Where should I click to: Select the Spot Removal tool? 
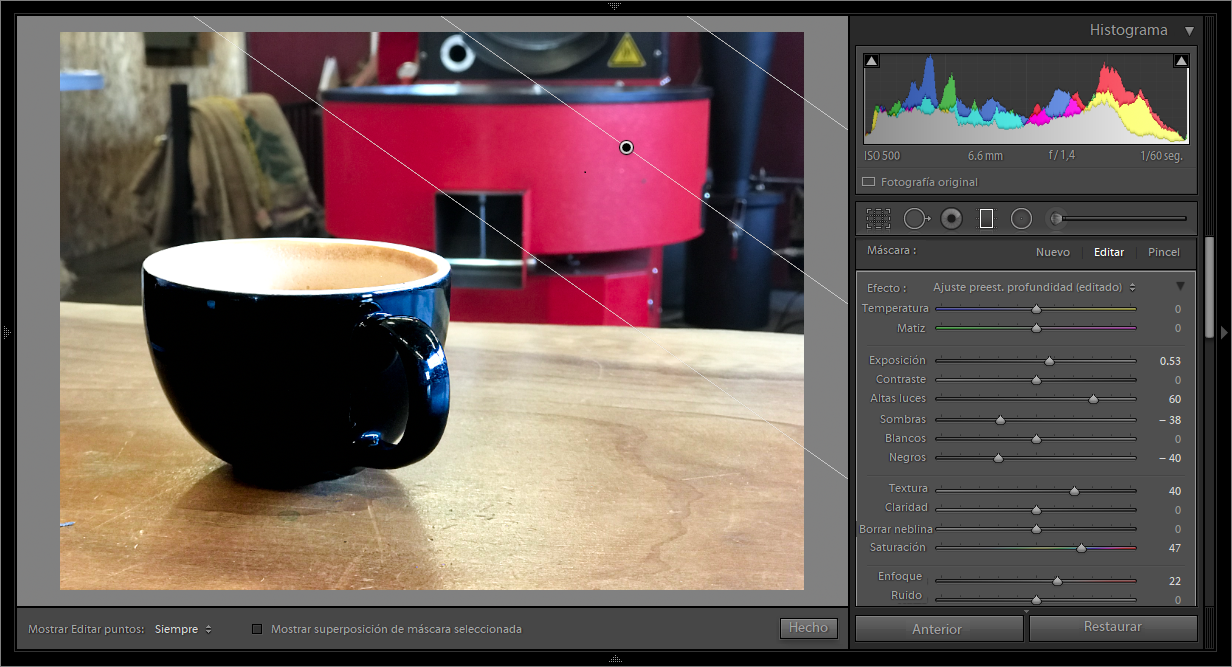915,218
